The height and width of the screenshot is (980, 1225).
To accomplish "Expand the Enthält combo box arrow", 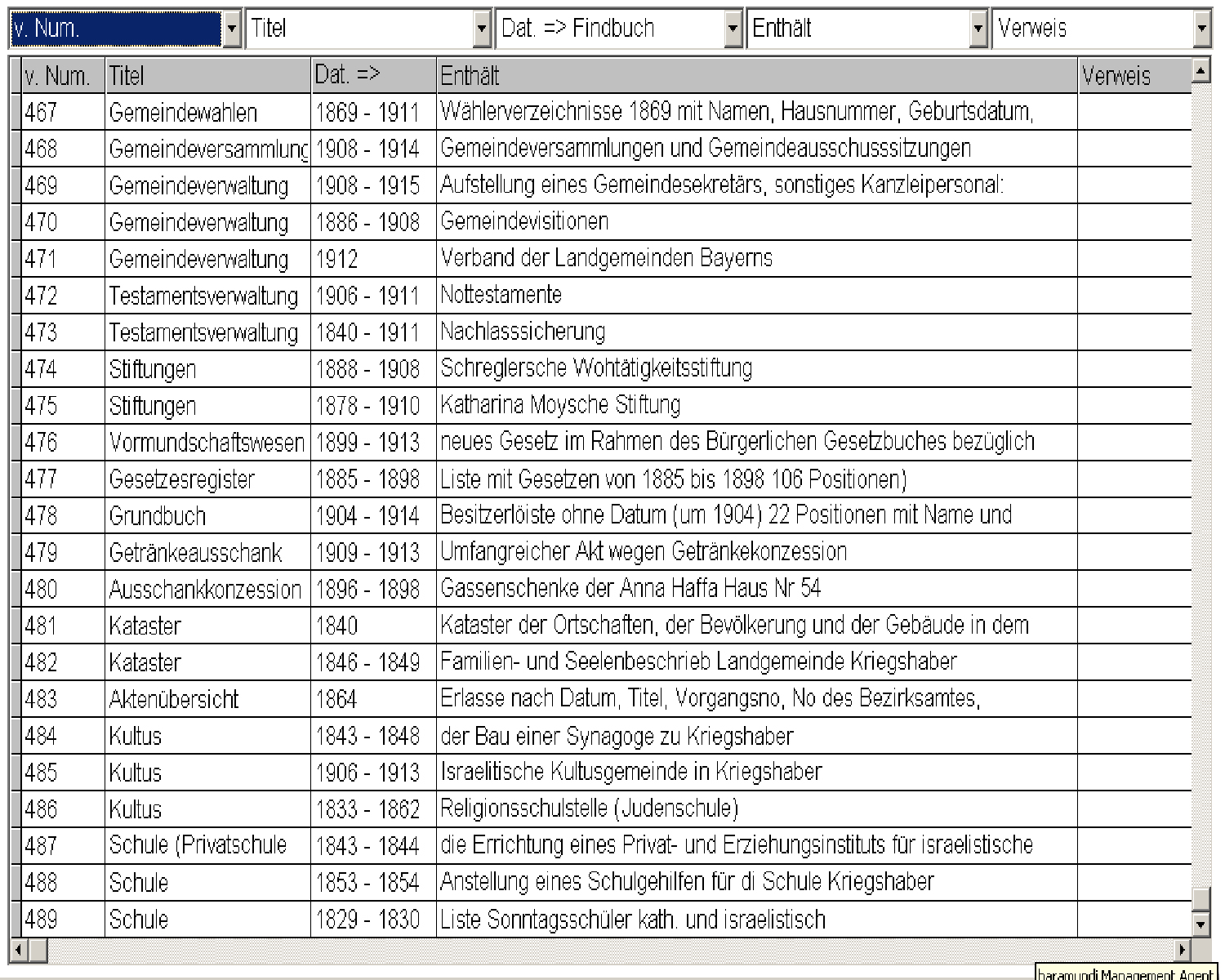I will (978, 30).
